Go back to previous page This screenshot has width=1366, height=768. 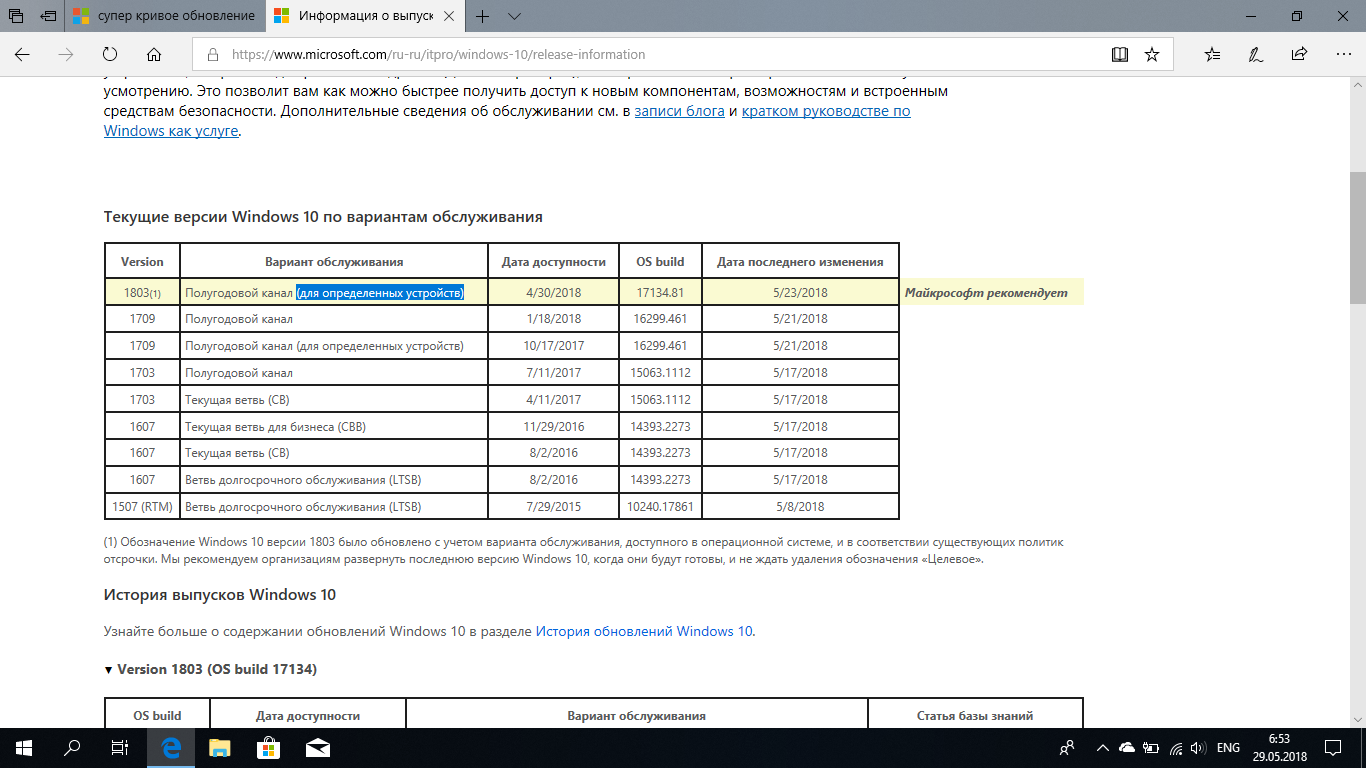click(22, 54)
